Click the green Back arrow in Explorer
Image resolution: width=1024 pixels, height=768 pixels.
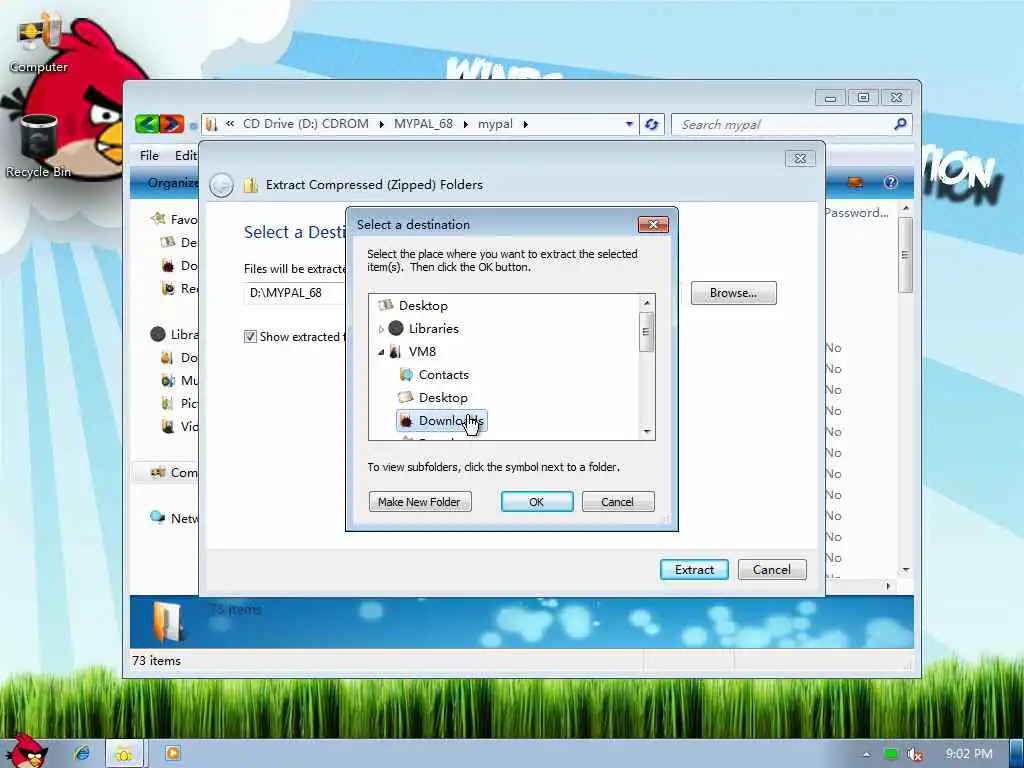click(x=148, y=123)
